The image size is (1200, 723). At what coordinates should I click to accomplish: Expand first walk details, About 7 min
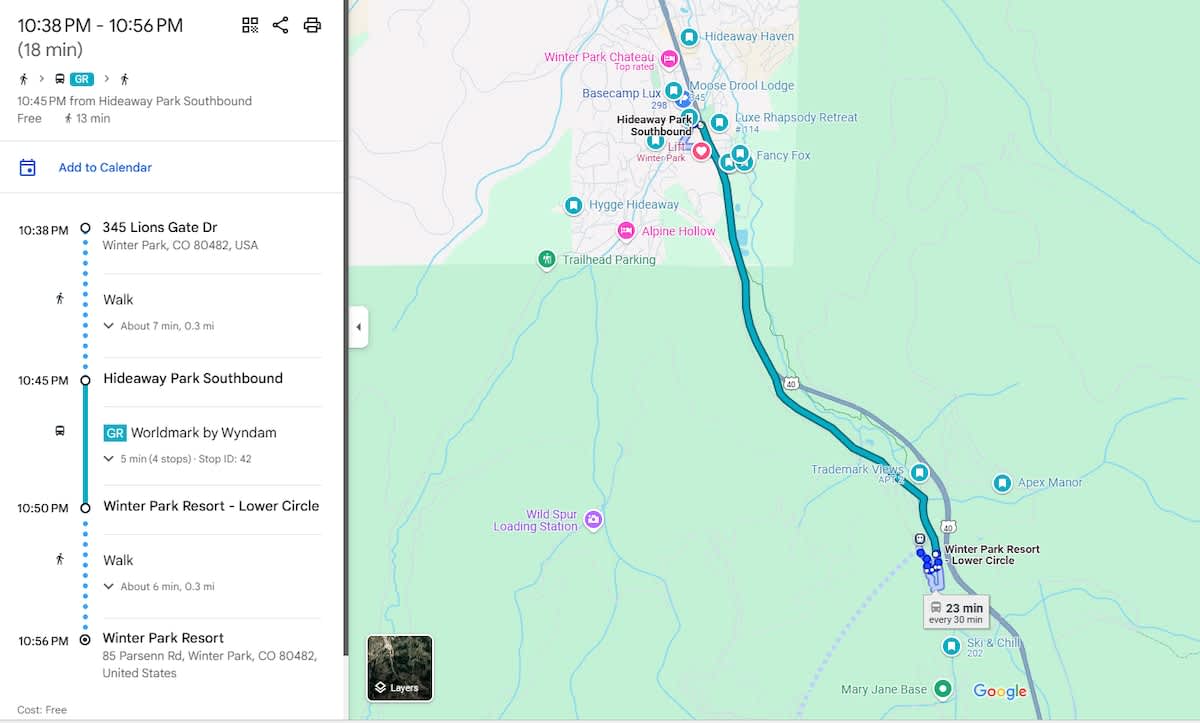pyautogui.click(x=160, y=326)
